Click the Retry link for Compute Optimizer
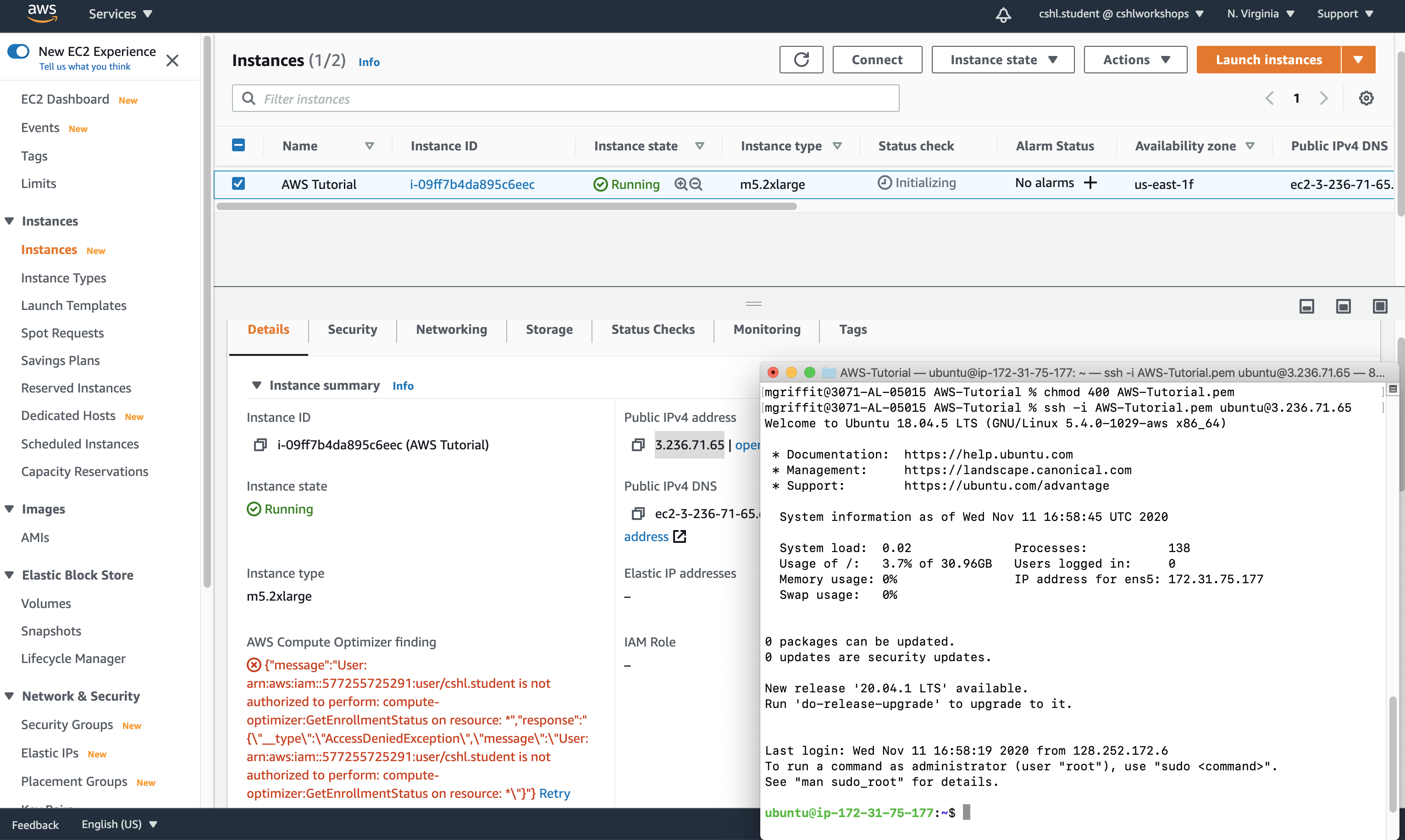The width and height of the screenshot is (1405, 840). click(554, 792)
